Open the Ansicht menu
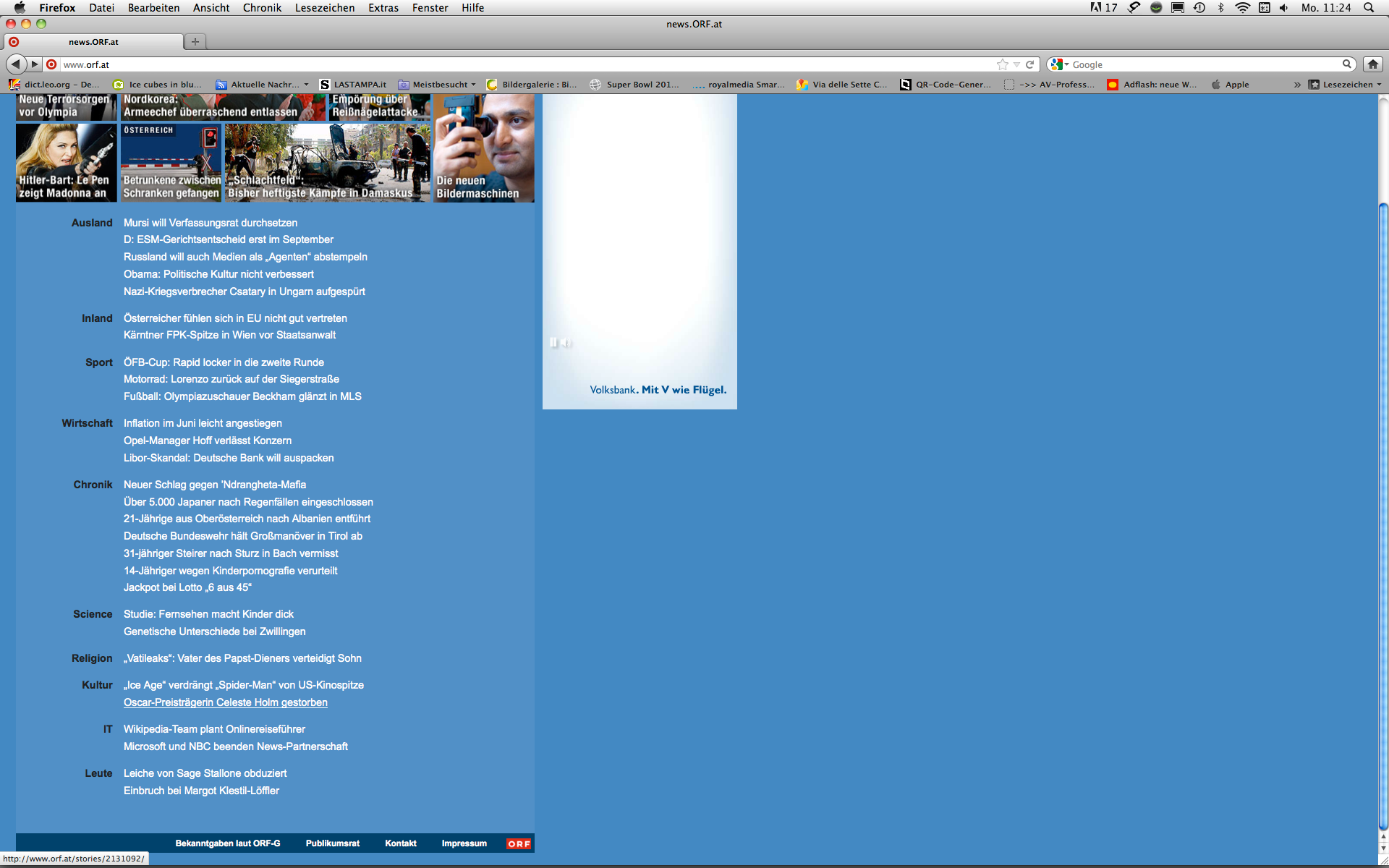Viewport: 1389px width, 868px height. [x=211, y=7]
